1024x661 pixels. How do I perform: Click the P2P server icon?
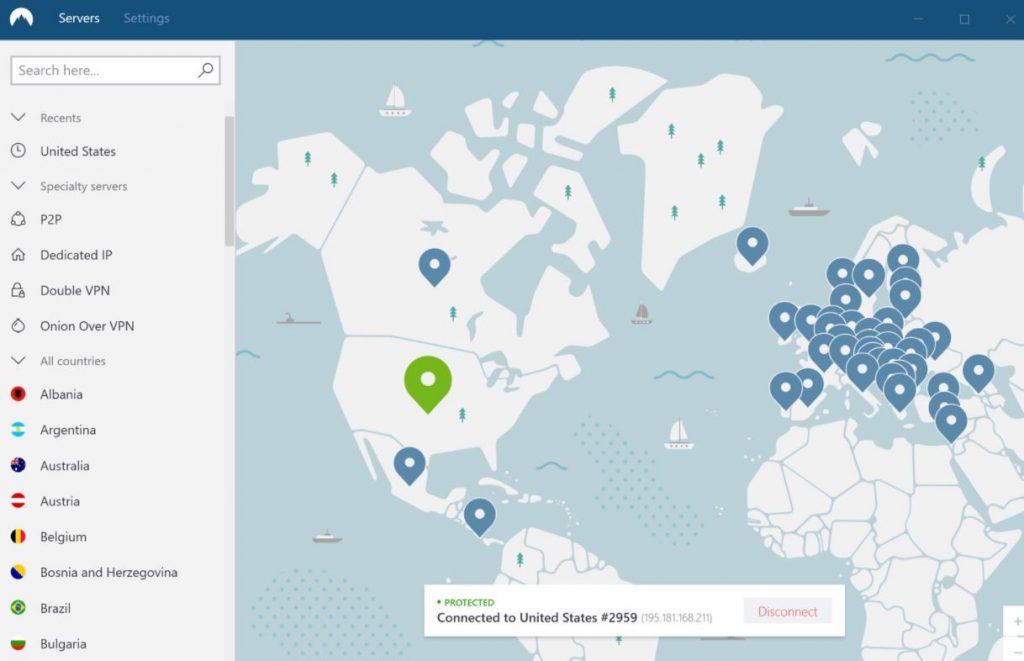18,219
